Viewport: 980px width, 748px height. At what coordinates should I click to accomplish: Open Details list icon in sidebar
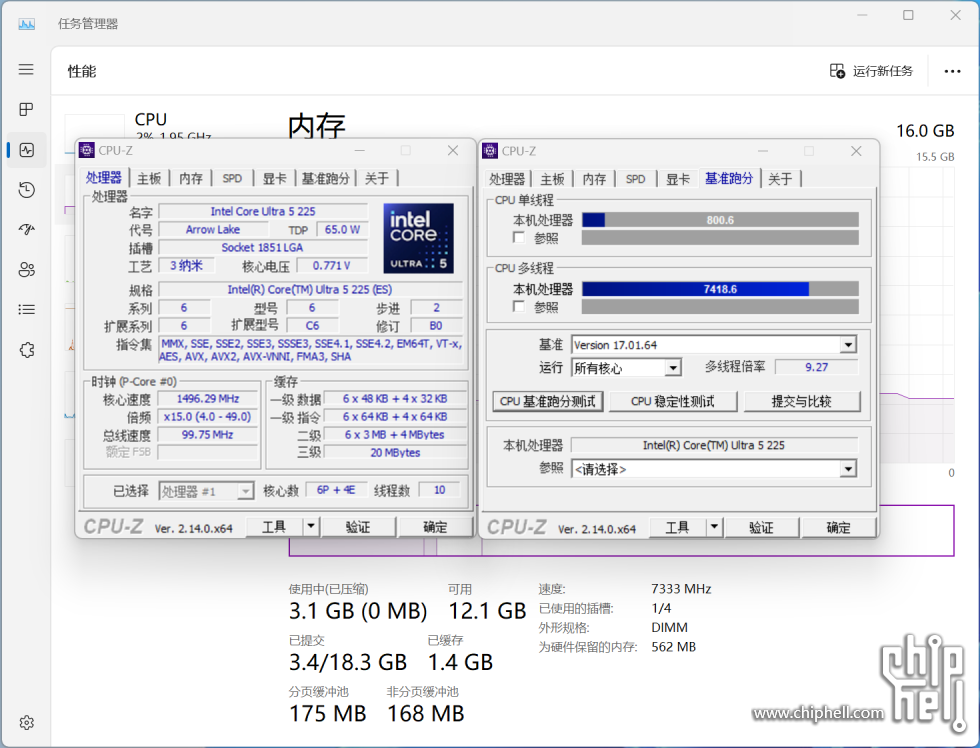pos(26,309)
